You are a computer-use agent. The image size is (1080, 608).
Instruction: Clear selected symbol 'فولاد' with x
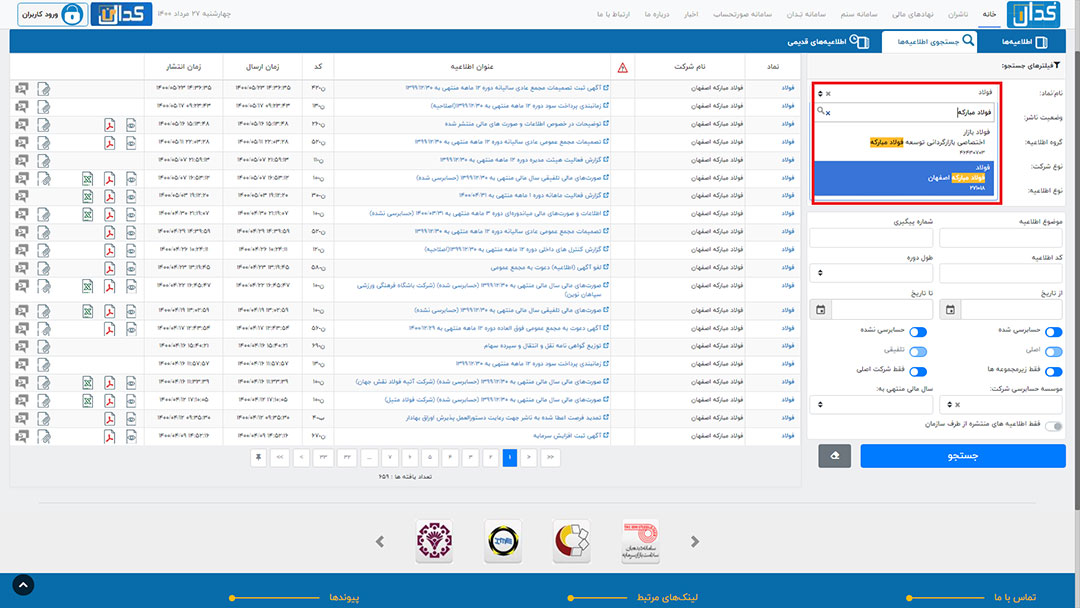click(828, 94)
